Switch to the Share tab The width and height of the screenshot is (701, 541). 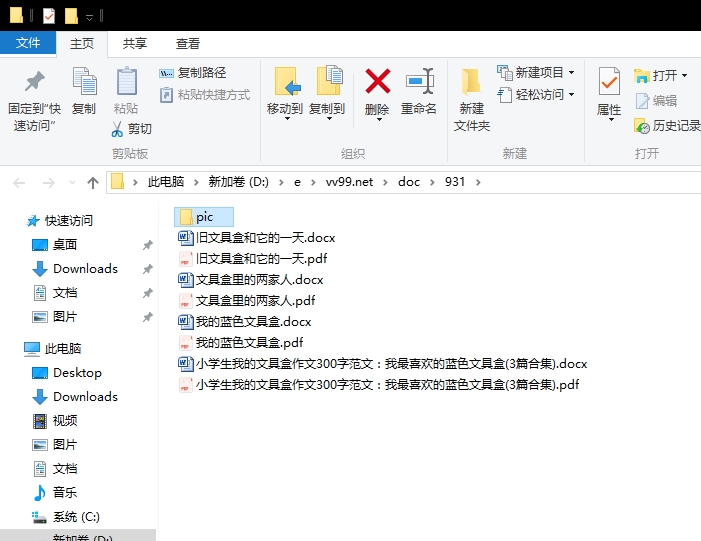(135, 44)
